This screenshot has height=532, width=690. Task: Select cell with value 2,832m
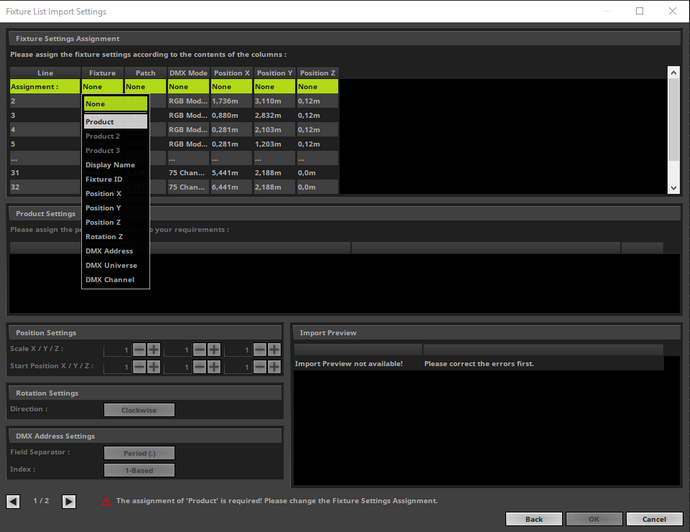[x=275, y=115]
